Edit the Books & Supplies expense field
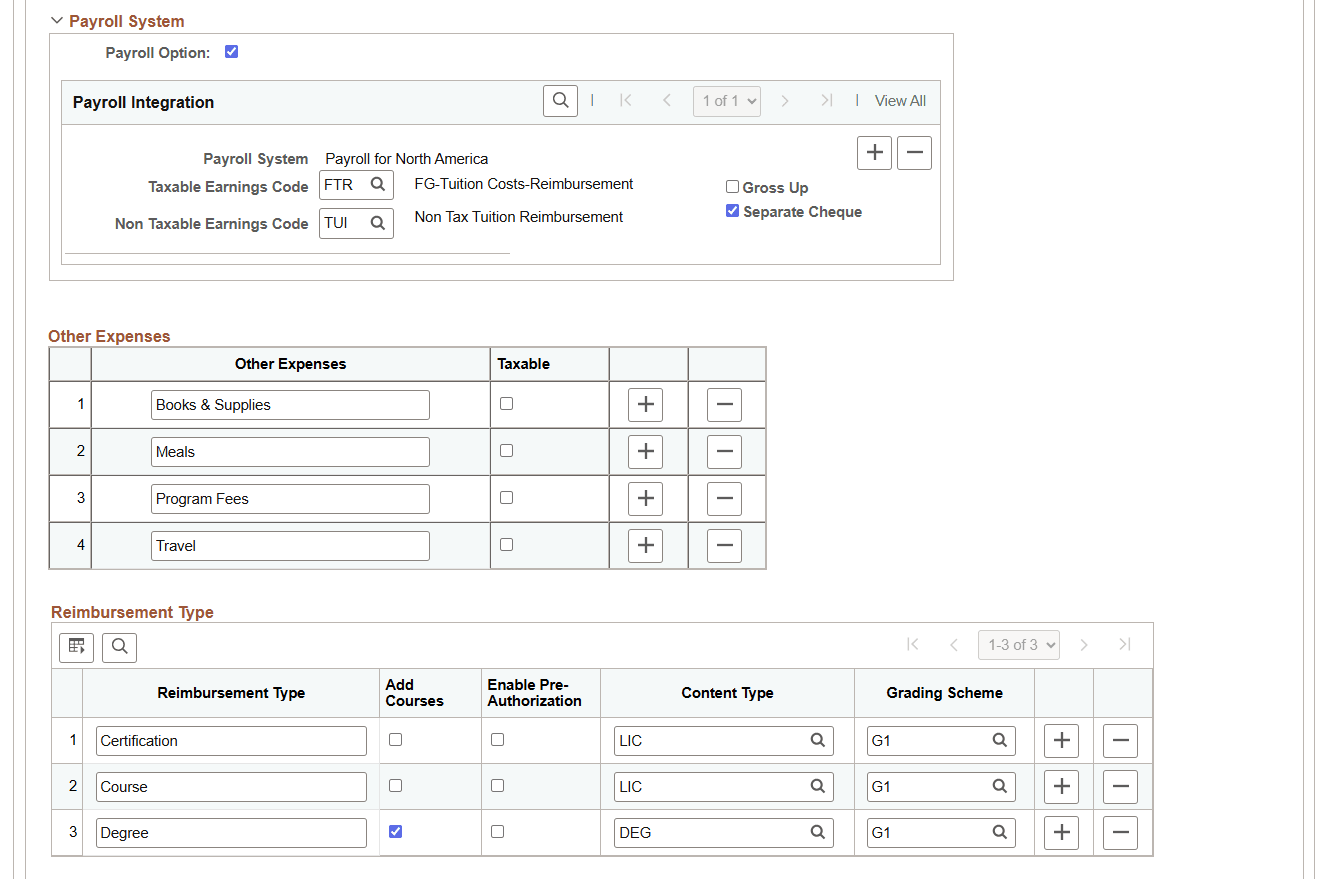 [x=290, y=405]
